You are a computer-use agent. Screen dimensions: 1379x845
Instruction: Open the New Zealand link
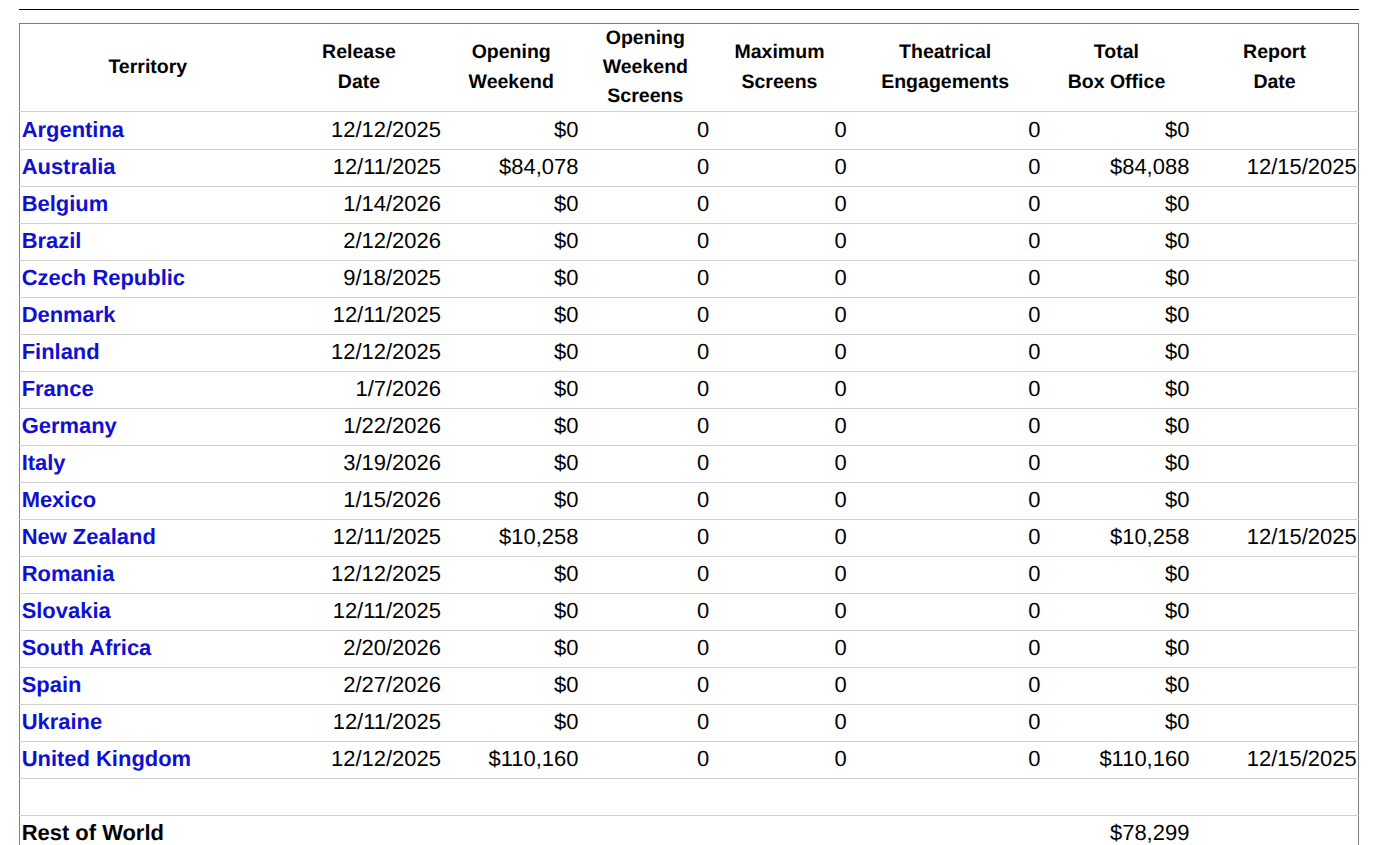(x=89, y=537)
